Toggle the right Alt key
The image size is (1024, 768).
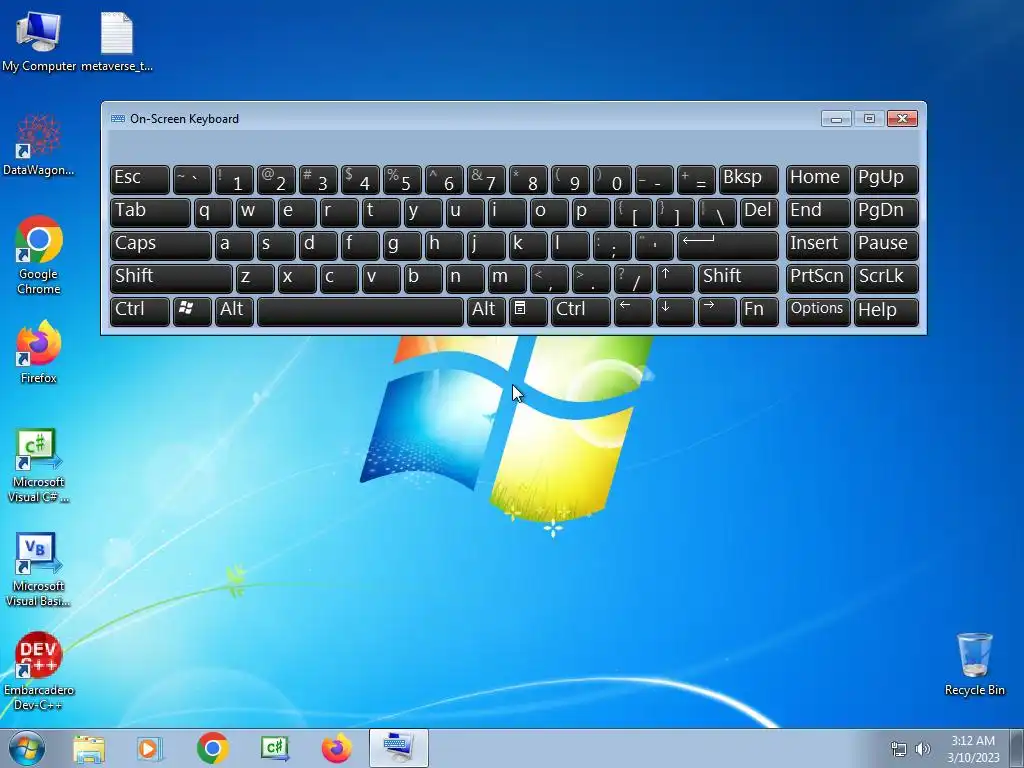[486, 311]
